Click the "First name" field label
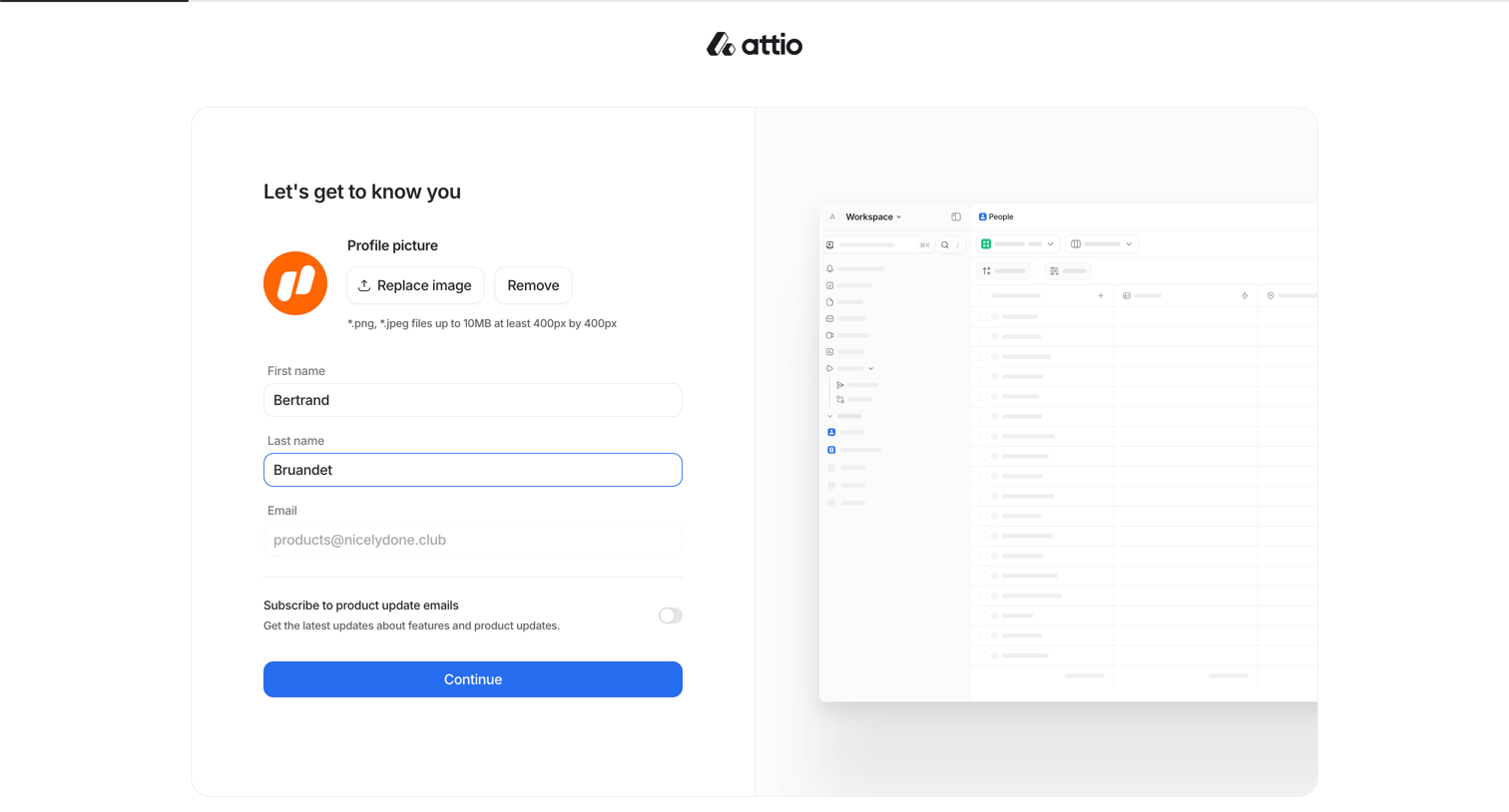The width and height of the screenshot is (1509, 812). (296, 371)
